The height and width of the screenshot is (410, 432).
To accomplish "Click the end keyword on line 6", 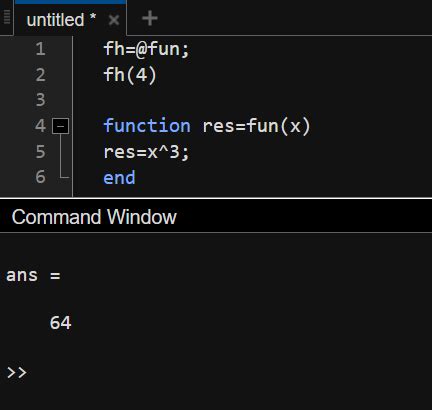I will 119,177.
